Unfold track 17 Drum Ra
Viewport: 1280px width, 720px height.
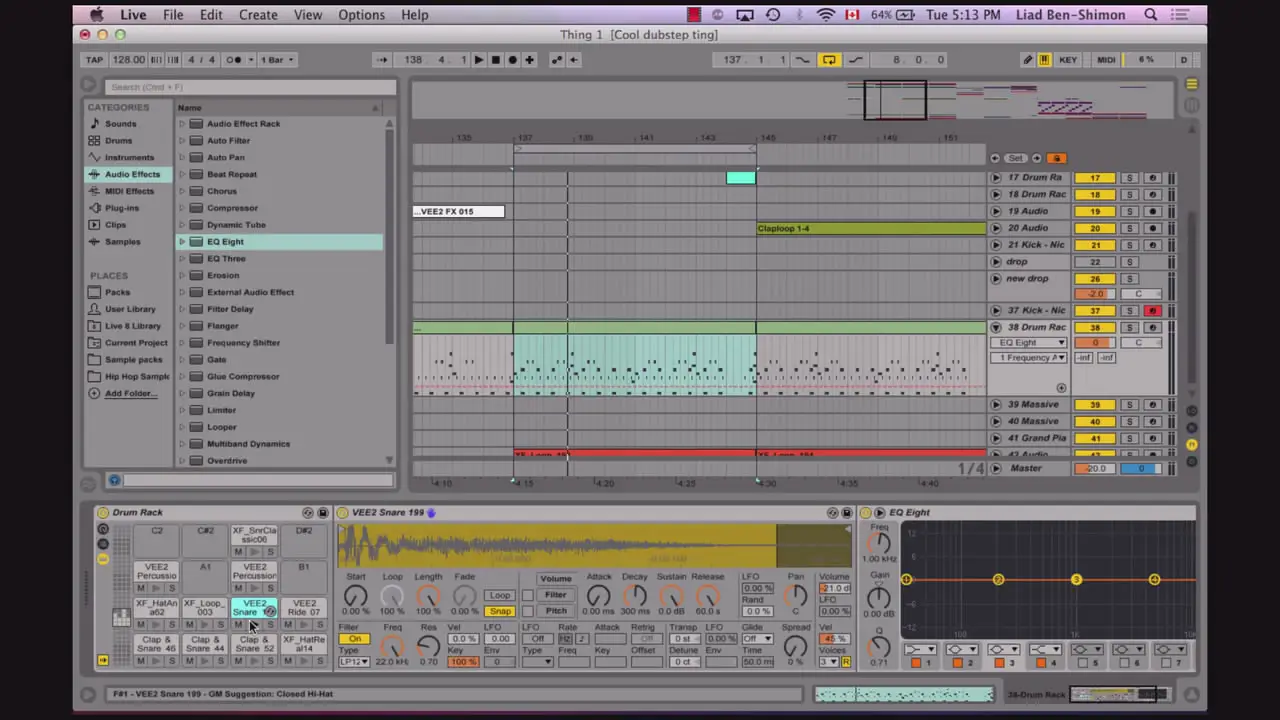click(995, 178)
